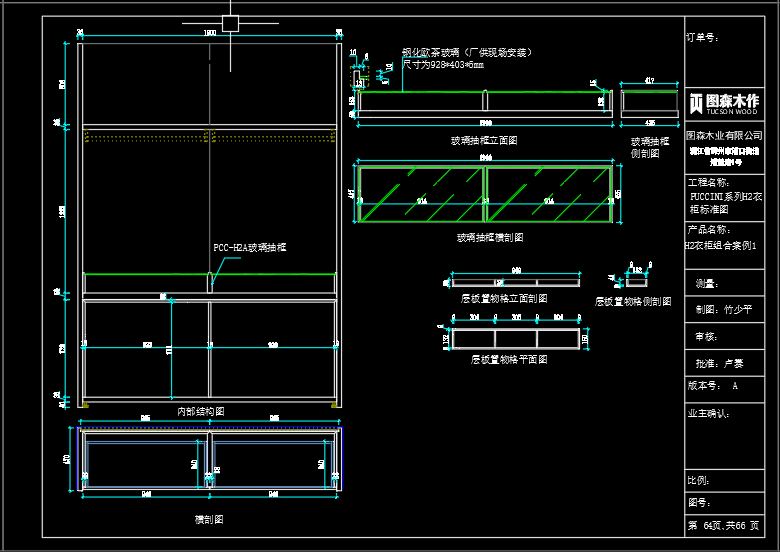Click the 订单号 field in title block

703,37
